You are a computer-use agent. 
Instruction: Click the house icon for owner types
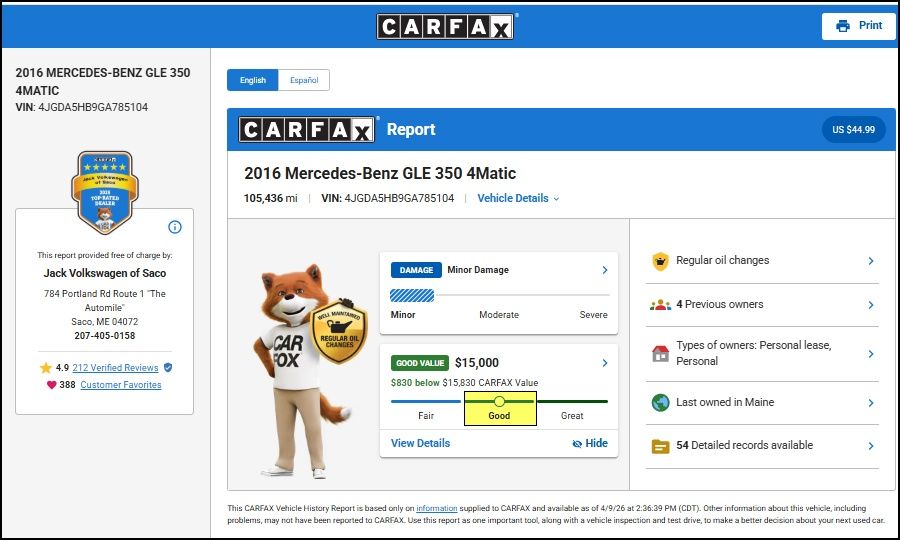660,354
